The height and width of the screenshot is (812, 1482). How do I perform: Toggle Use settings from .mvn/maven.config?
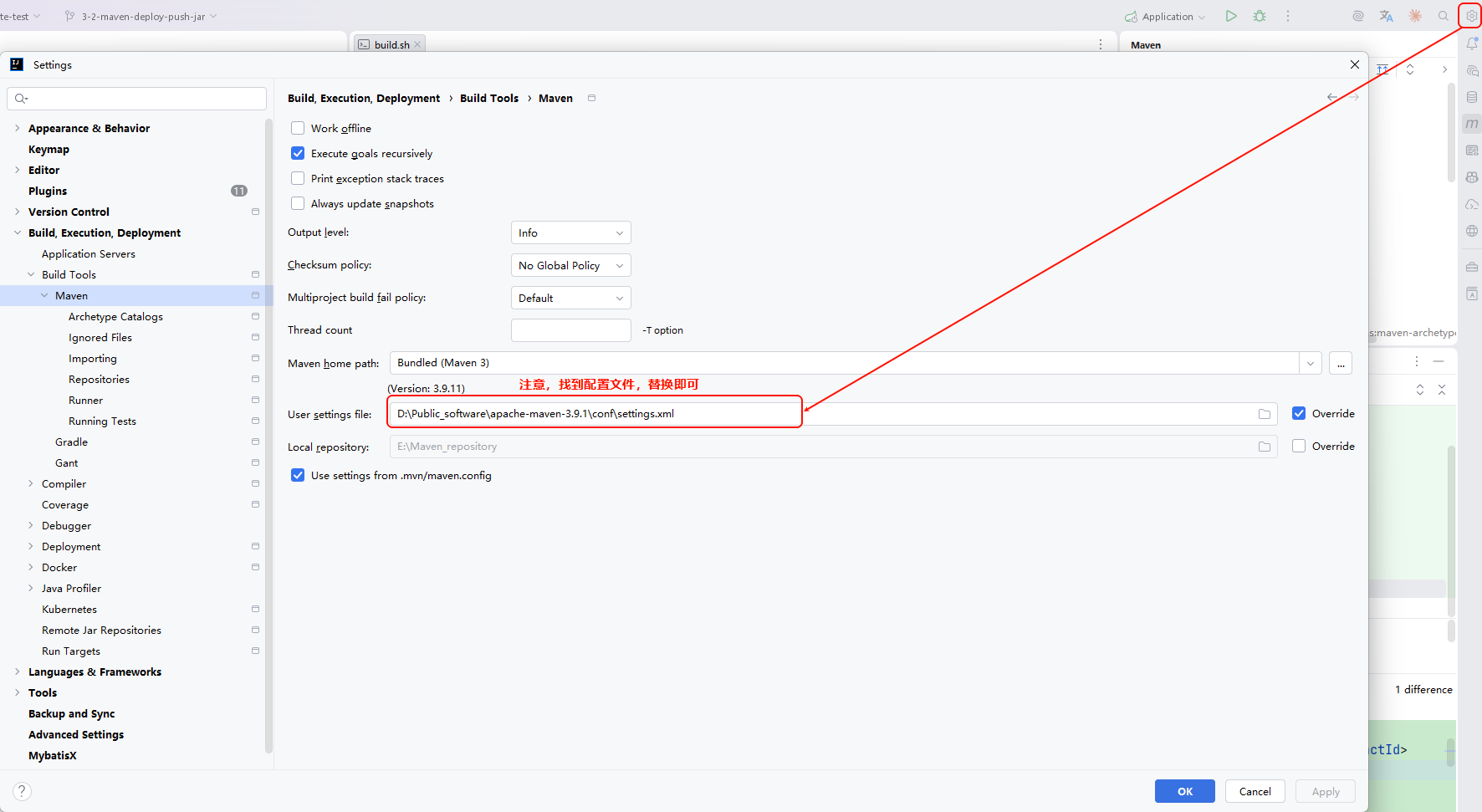(298, 475)
